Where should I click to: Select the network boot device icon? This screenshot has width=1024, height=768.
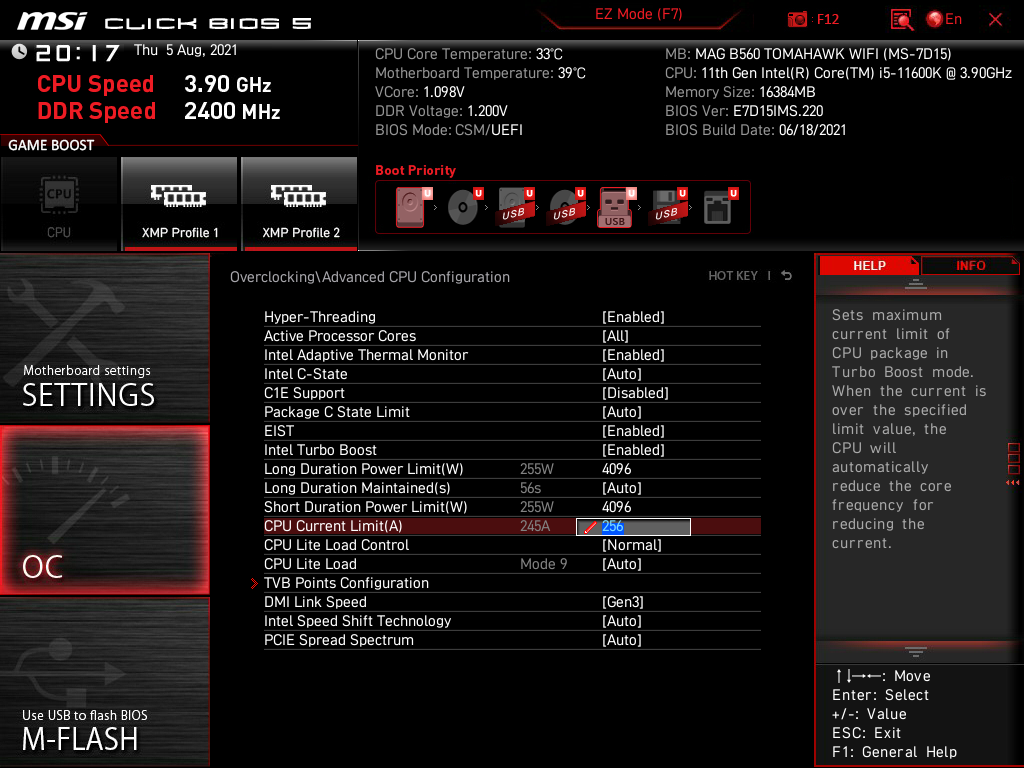(x=720, y=207)
